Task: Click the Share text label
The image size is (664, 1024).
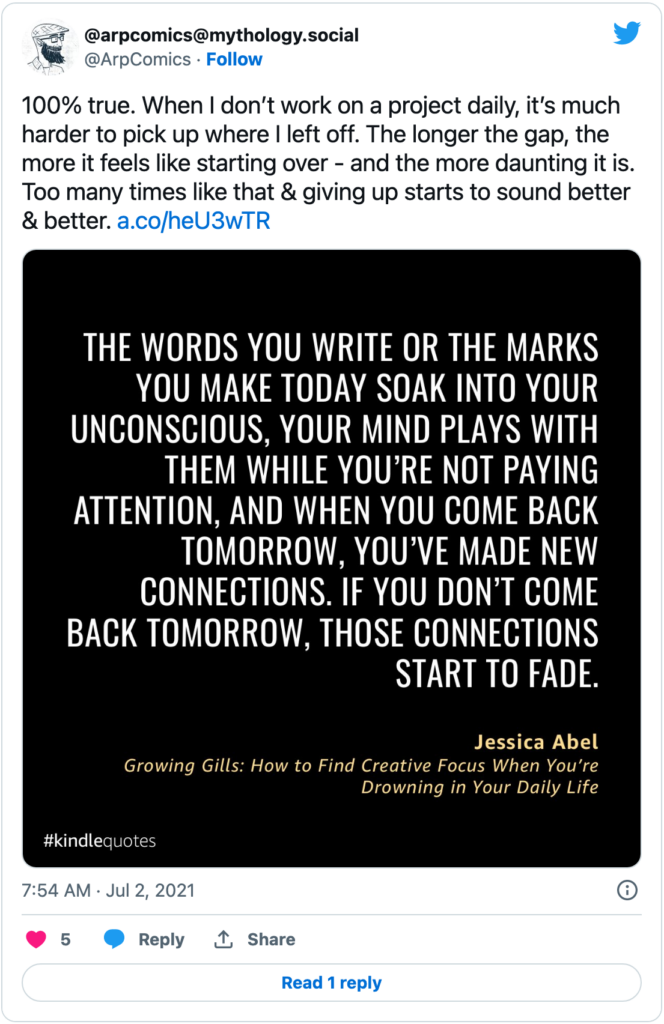Action: pyautogui.click(x=271, y=939)
